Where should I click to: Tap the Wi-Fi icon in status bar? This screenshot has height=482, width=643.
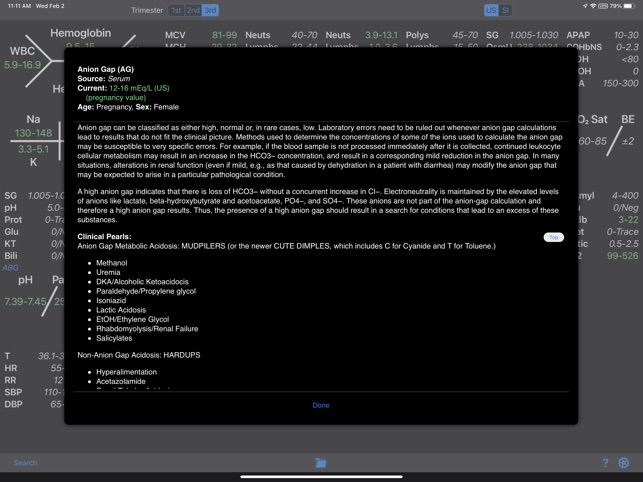[593, 6]
